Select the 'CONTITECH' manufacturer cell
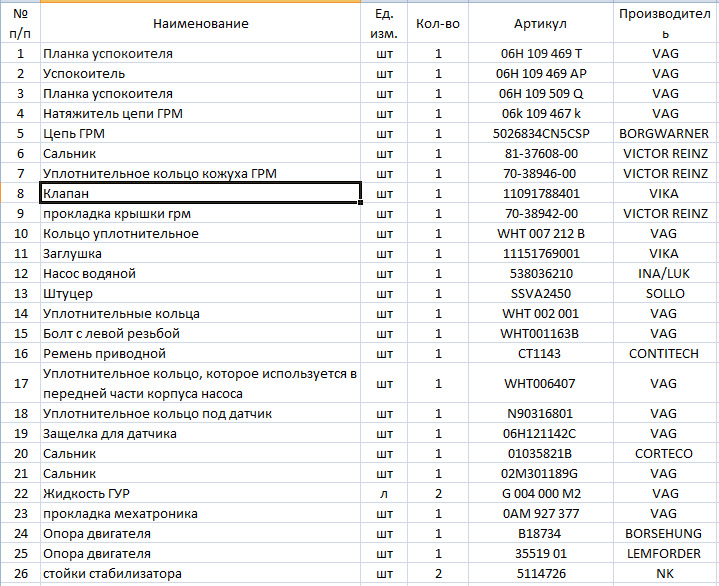Screen dimensions: 719x586 (666, 354)
